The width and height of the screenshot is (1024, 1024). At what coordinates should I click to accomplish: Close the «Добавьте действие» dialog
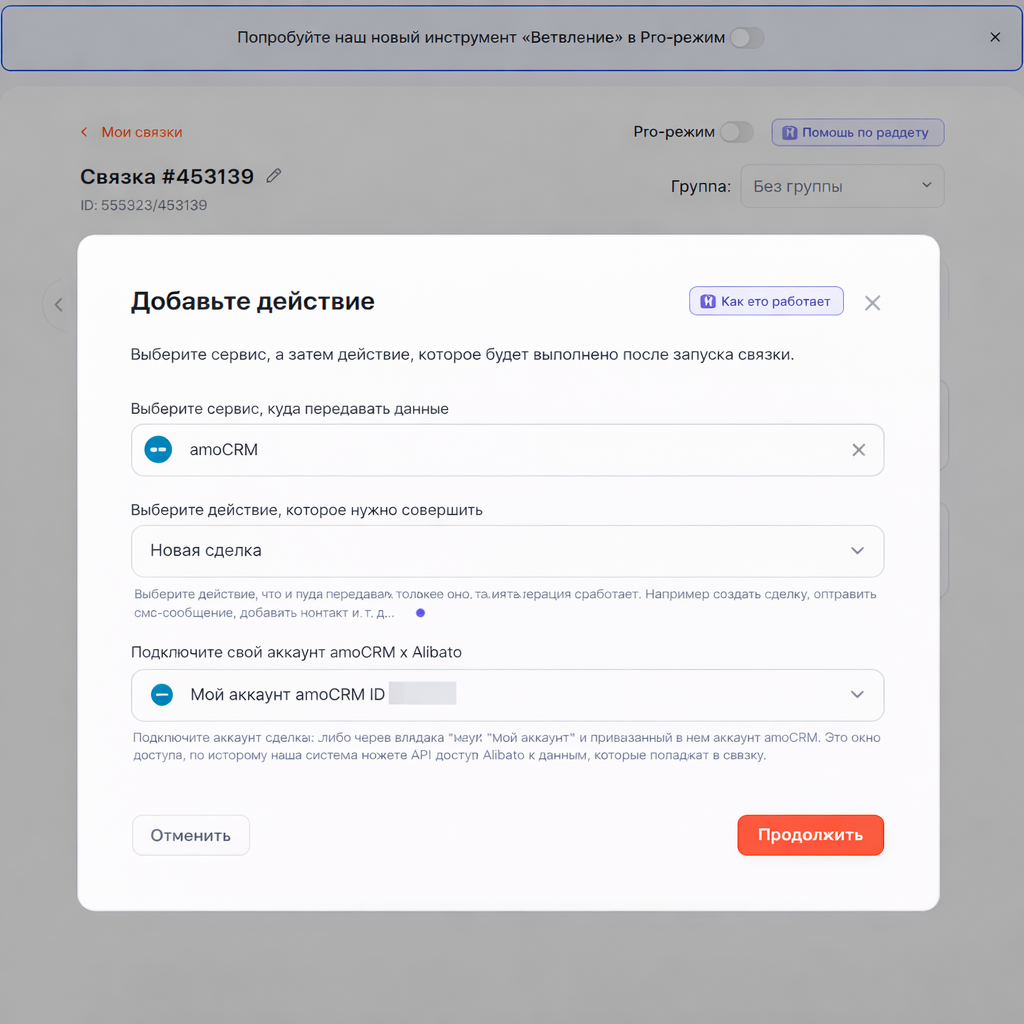pos(872,303)
